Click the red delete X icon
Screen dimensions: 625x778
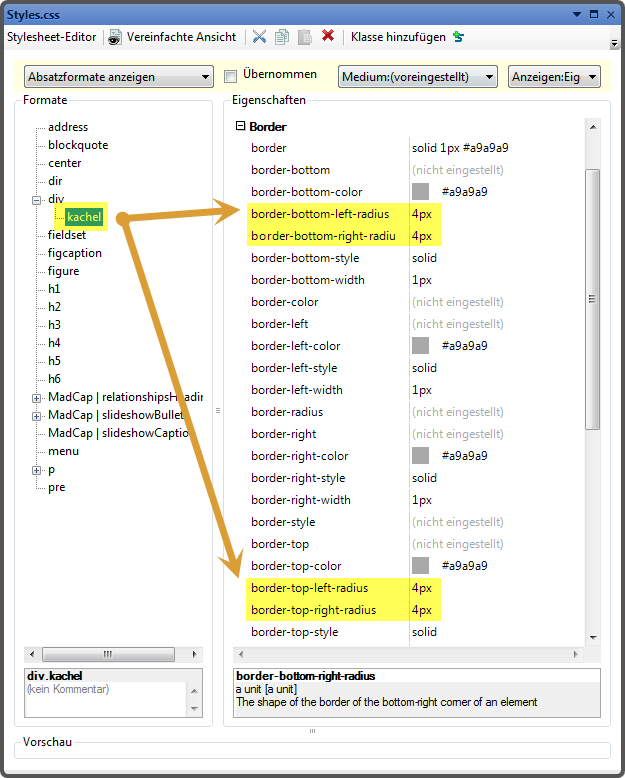328,37
